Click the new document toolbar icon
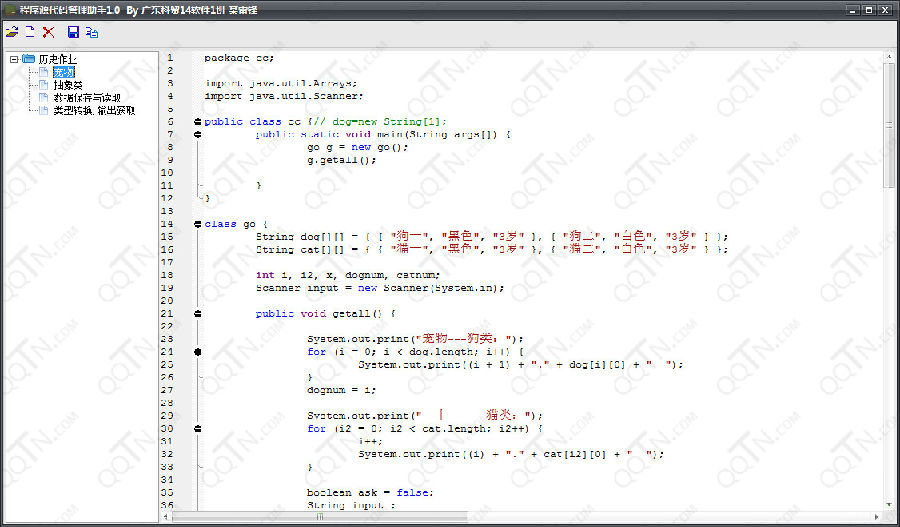This screenshot has height=527, width=900. click(x=30, y=32)
